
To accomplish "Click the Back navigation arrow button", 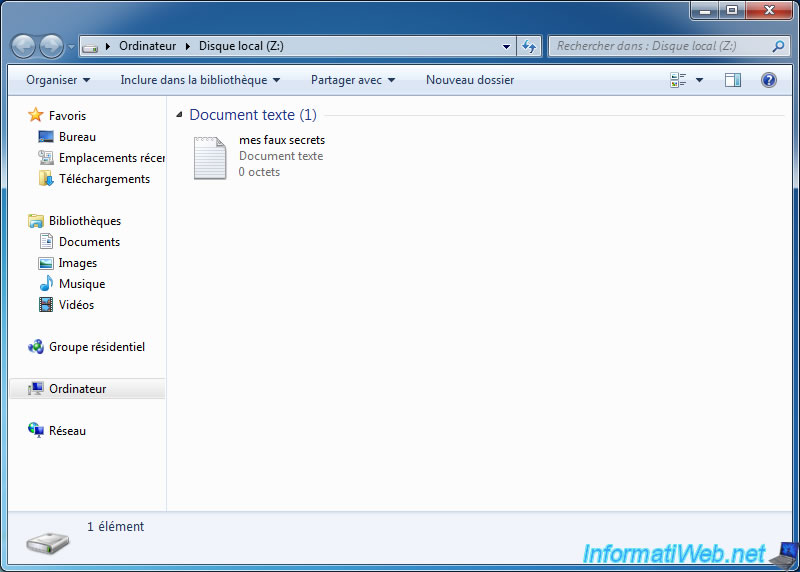I will point(23,47).
